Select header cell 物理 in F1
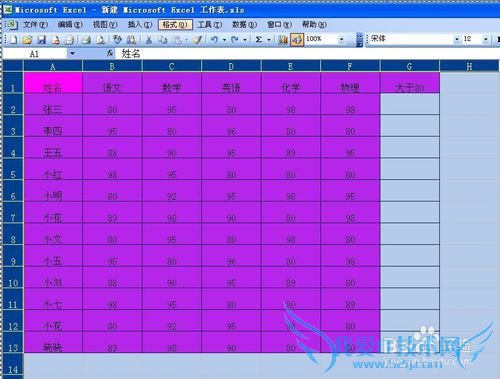 350,83
